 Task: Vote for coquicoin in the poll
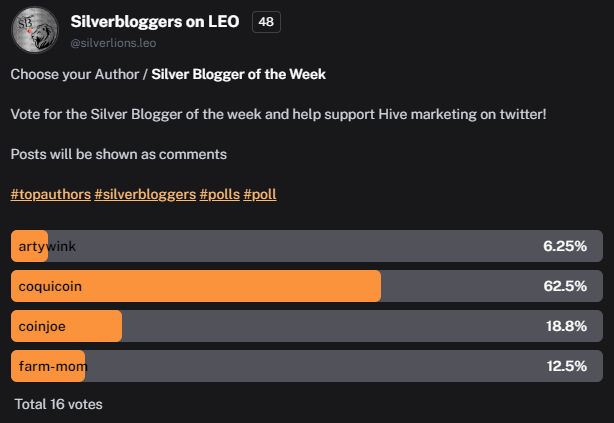point(307,286)
